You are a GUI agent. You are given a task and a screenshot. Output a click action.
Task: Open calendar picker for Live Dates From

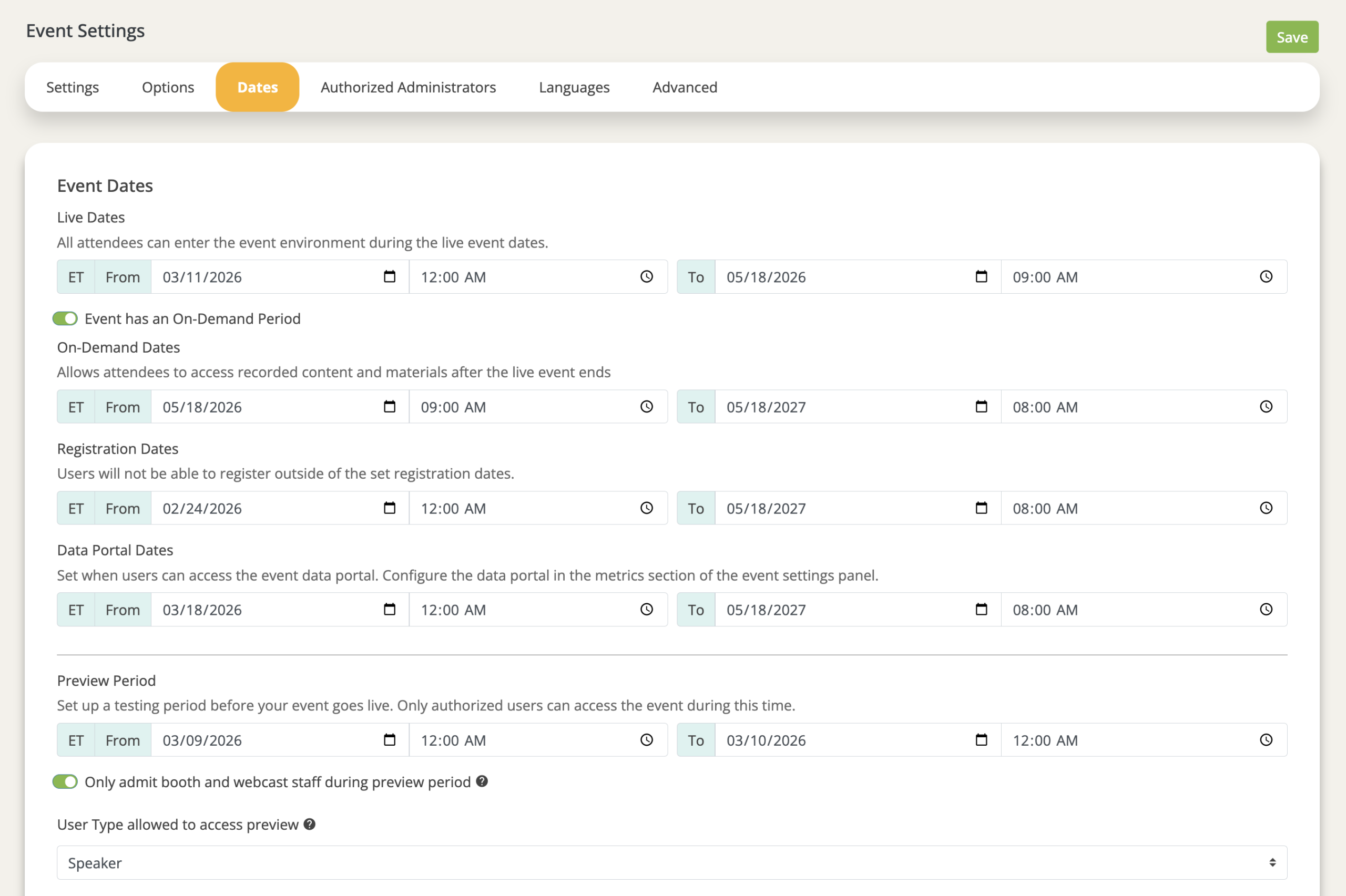tap(389, 276)
